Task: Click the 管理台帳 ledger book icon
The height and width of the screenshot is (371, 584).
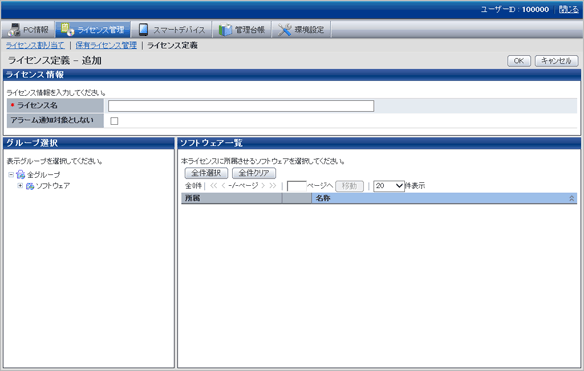Action: 225,30
